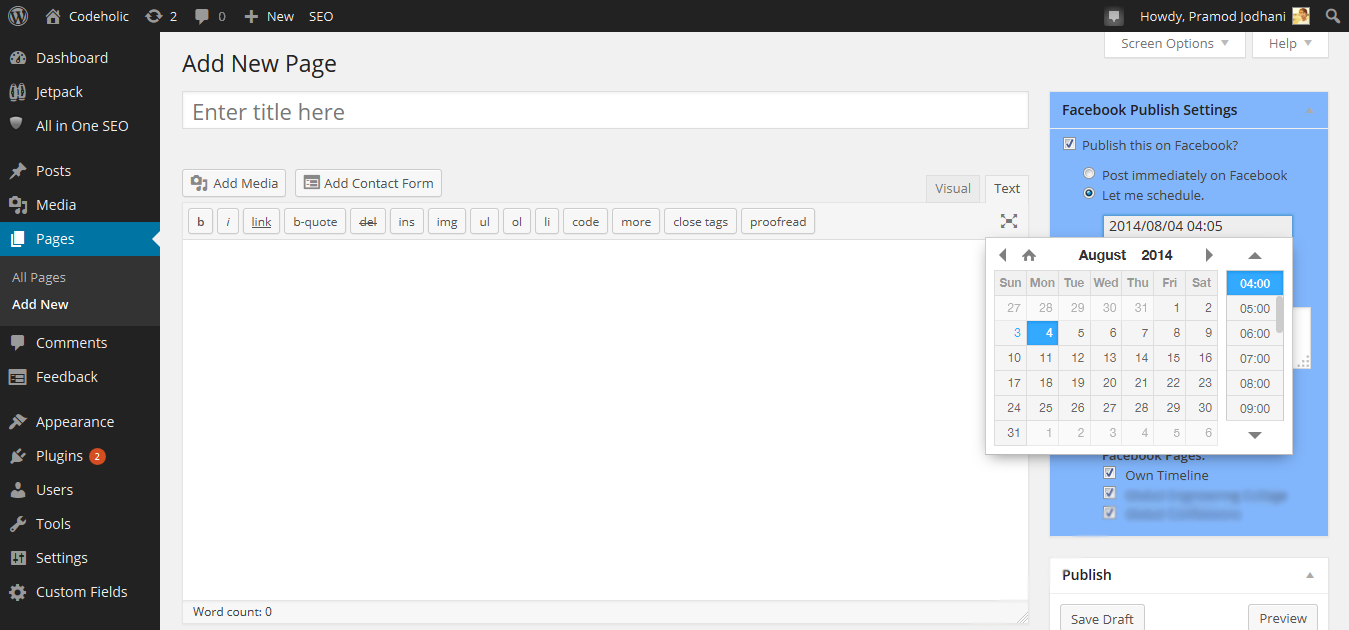Open the Posts pushpin icon
The image size is (1349, 630).
[17, 171]
